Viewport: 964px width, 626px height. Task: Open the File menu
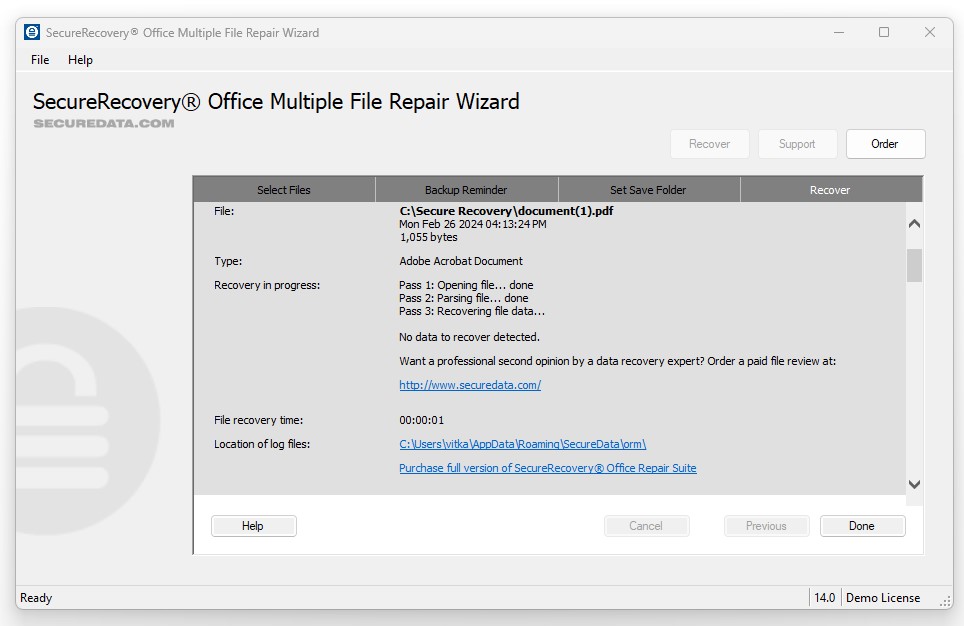coord(40,60)
